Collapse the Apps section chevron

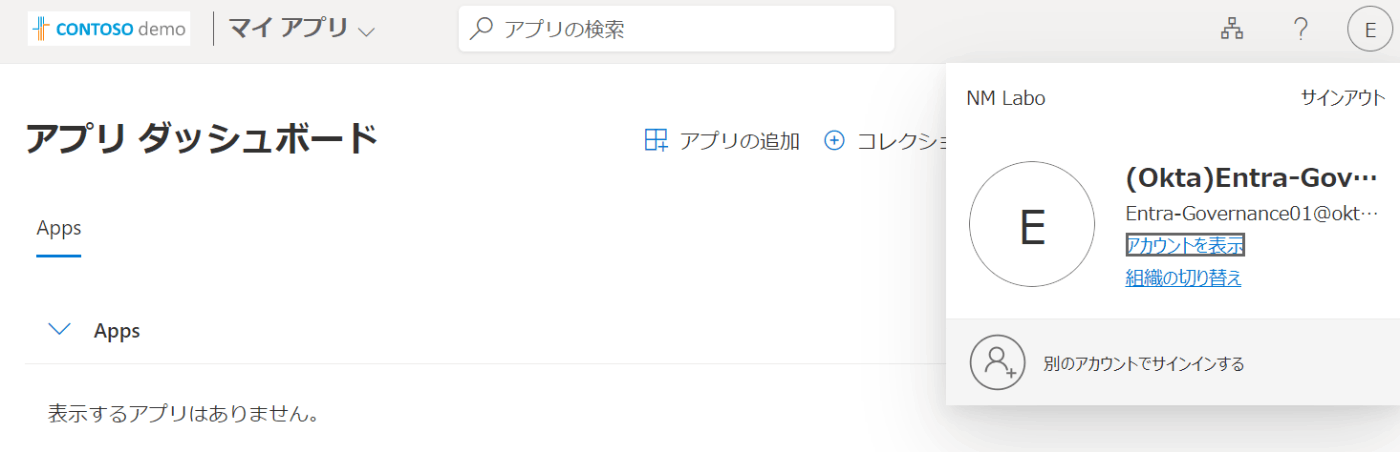point(60,329)
